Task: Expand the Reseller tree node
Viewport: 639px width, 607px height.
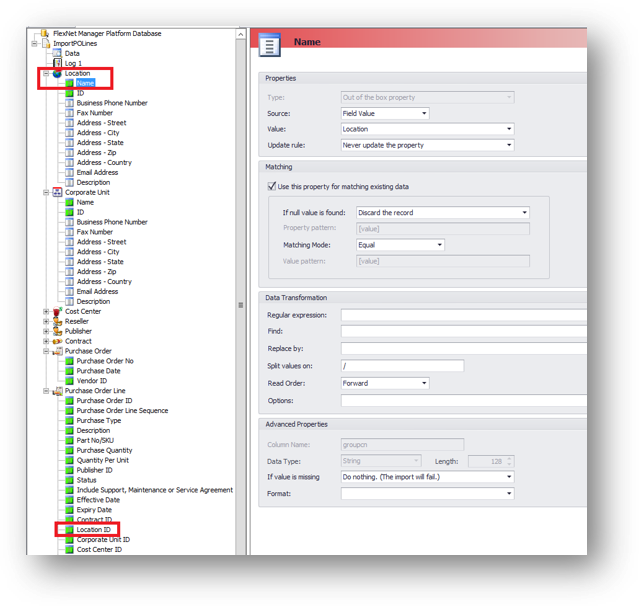Action: point(46,321)
